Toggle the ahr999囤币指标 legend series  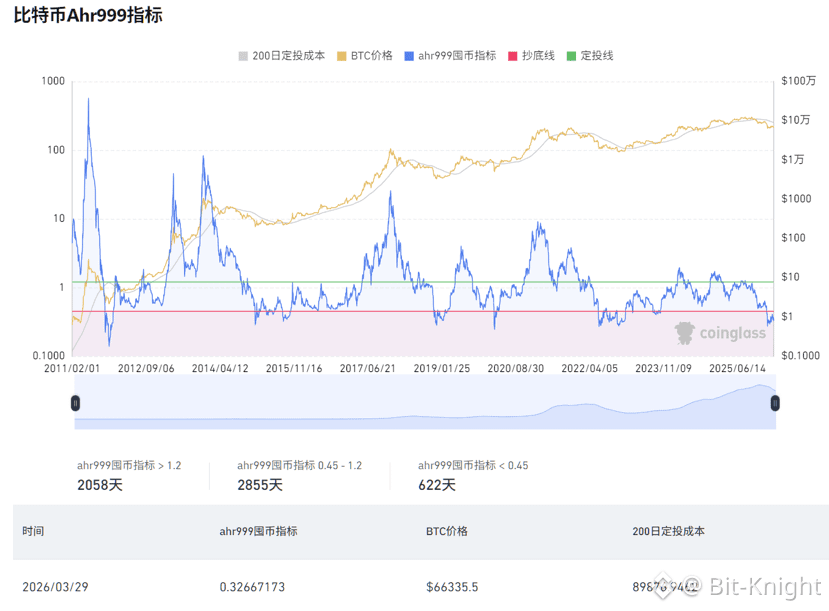450,55
